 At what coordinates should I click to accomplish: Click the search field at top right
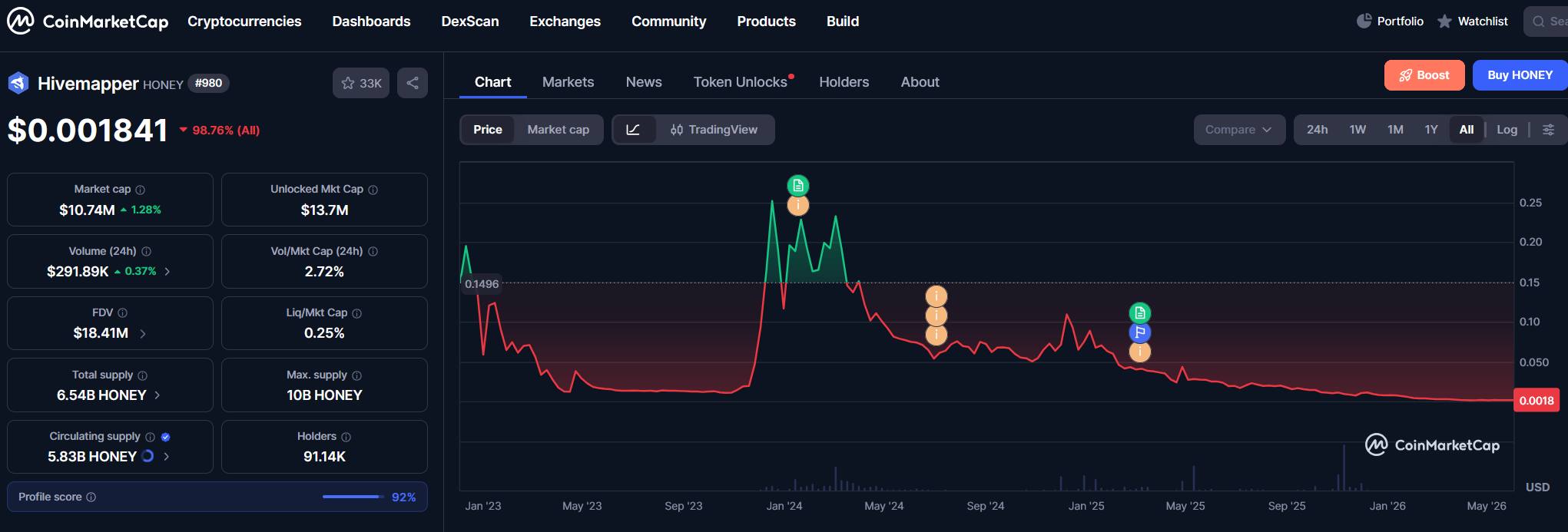coord(1546,21)
